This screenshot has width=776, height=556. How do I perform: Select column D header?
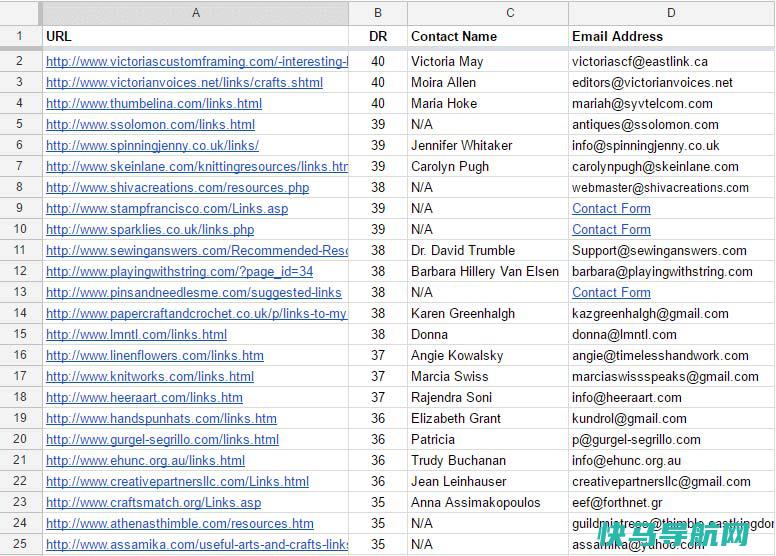671,13
